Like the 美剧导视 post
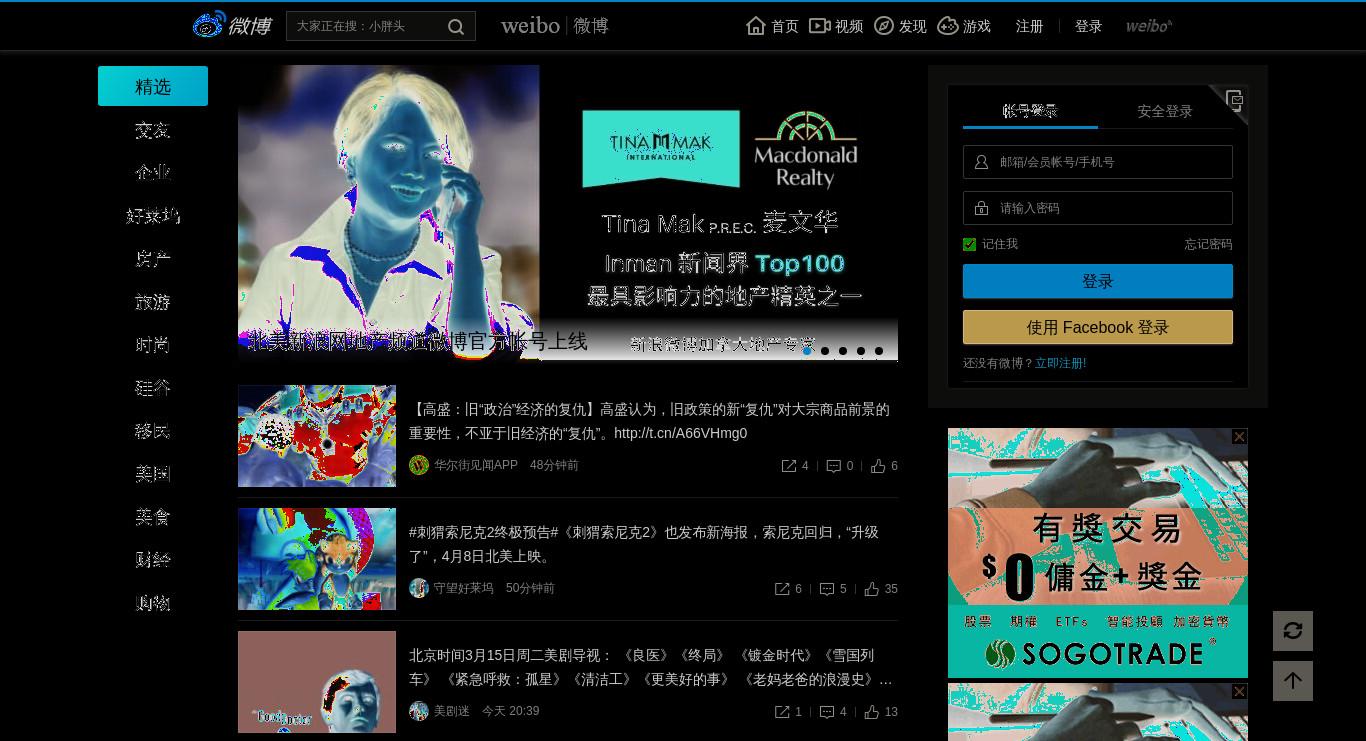The width and height of the screenshot is (1366, 741). pos(872,712)
